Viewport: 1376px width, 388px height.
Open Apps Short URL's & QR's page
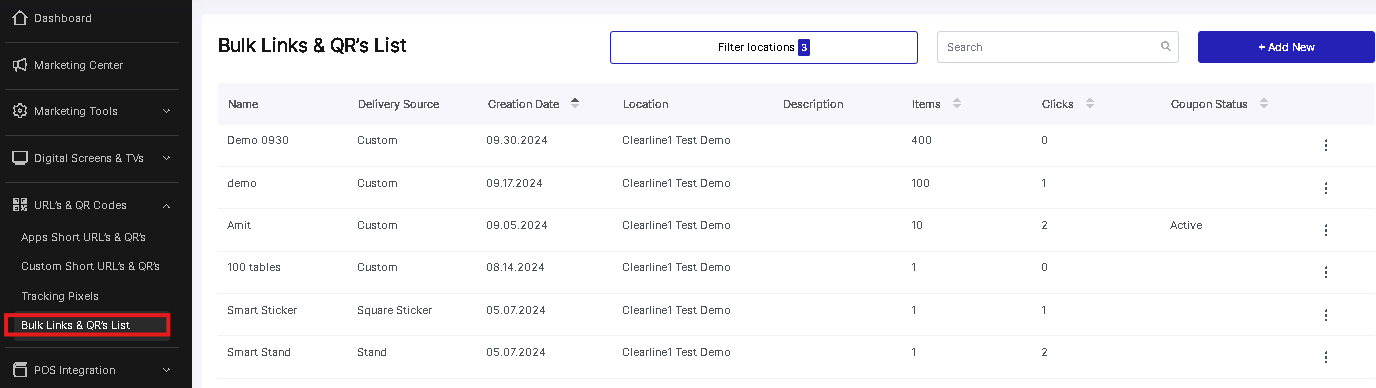(84, 237)
